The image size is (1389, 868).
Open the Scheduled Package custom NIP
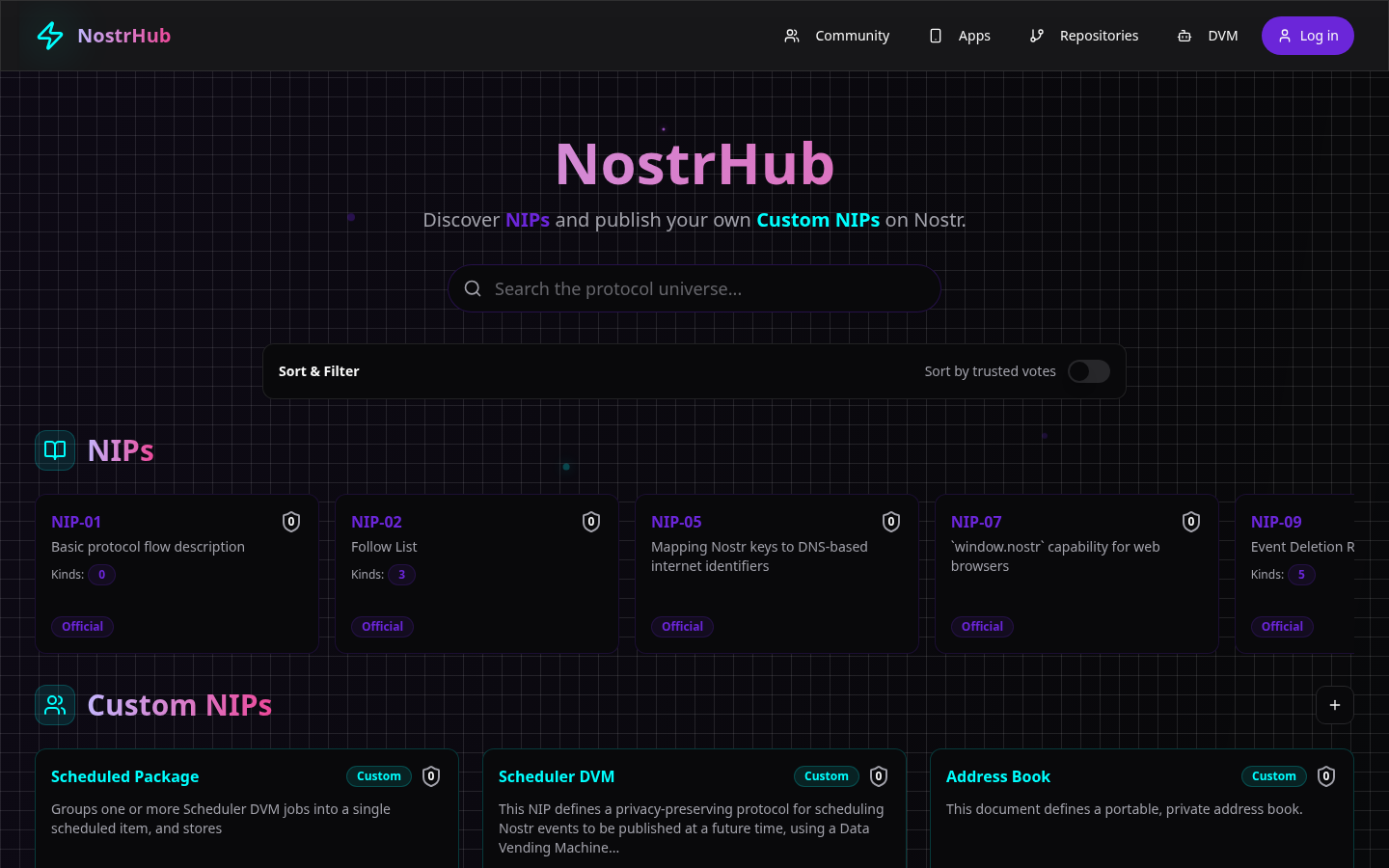125,776
